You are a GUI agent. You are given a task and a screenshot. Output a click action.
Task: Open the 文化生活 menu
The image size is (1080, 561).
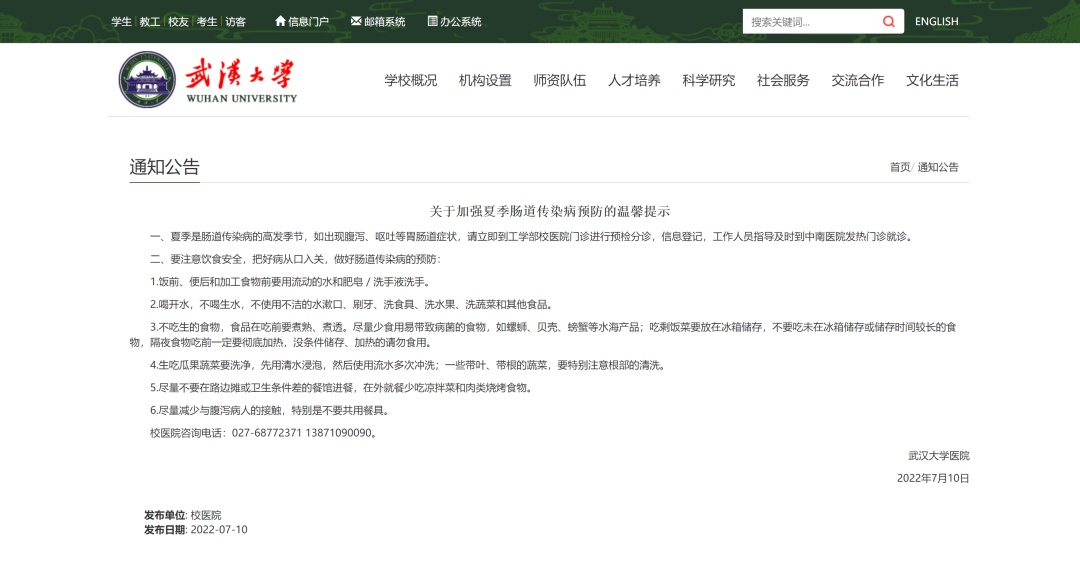click(932, 80)
